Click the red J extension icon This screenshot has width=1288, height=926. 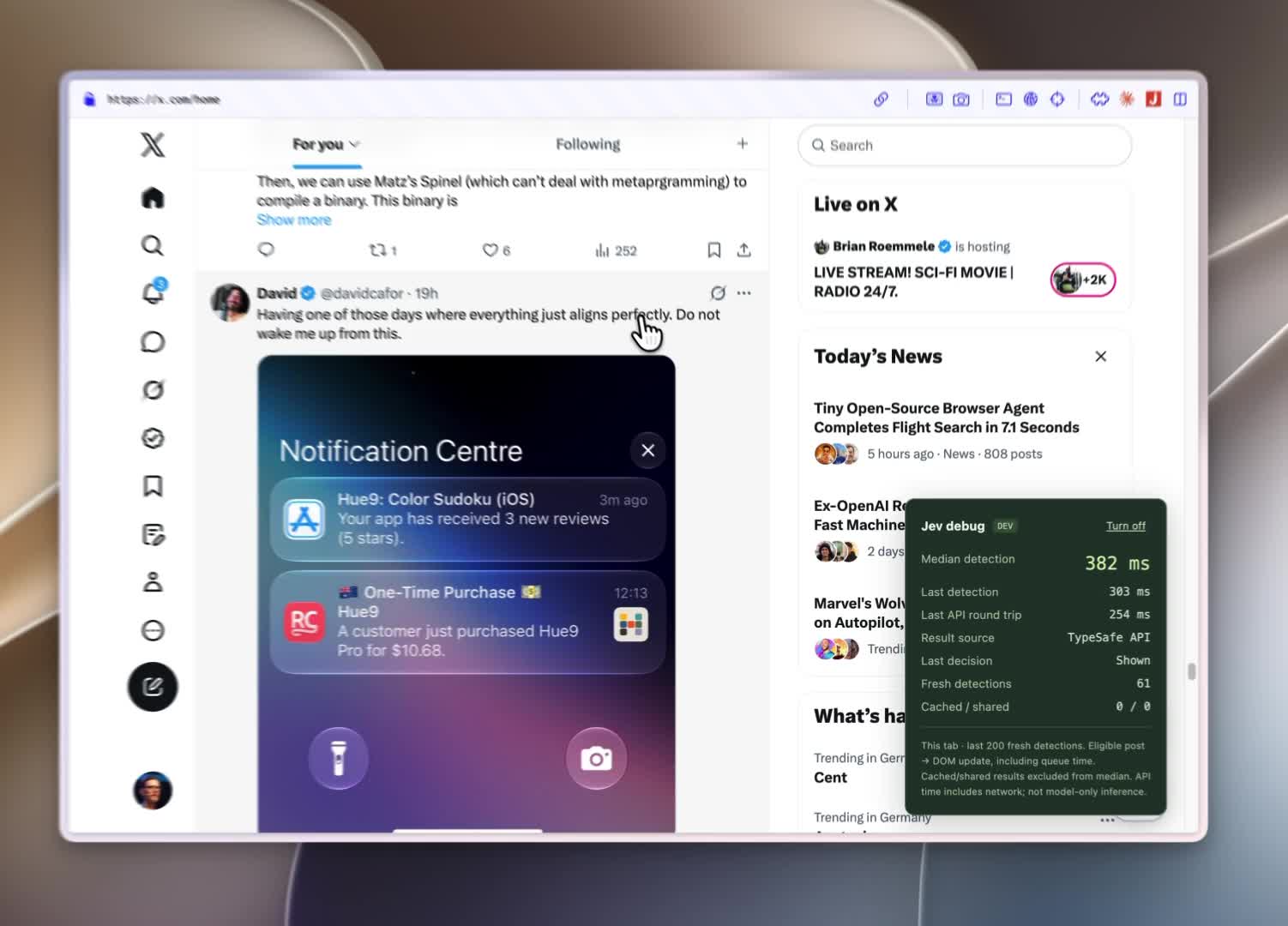[x=1153, y=99]
